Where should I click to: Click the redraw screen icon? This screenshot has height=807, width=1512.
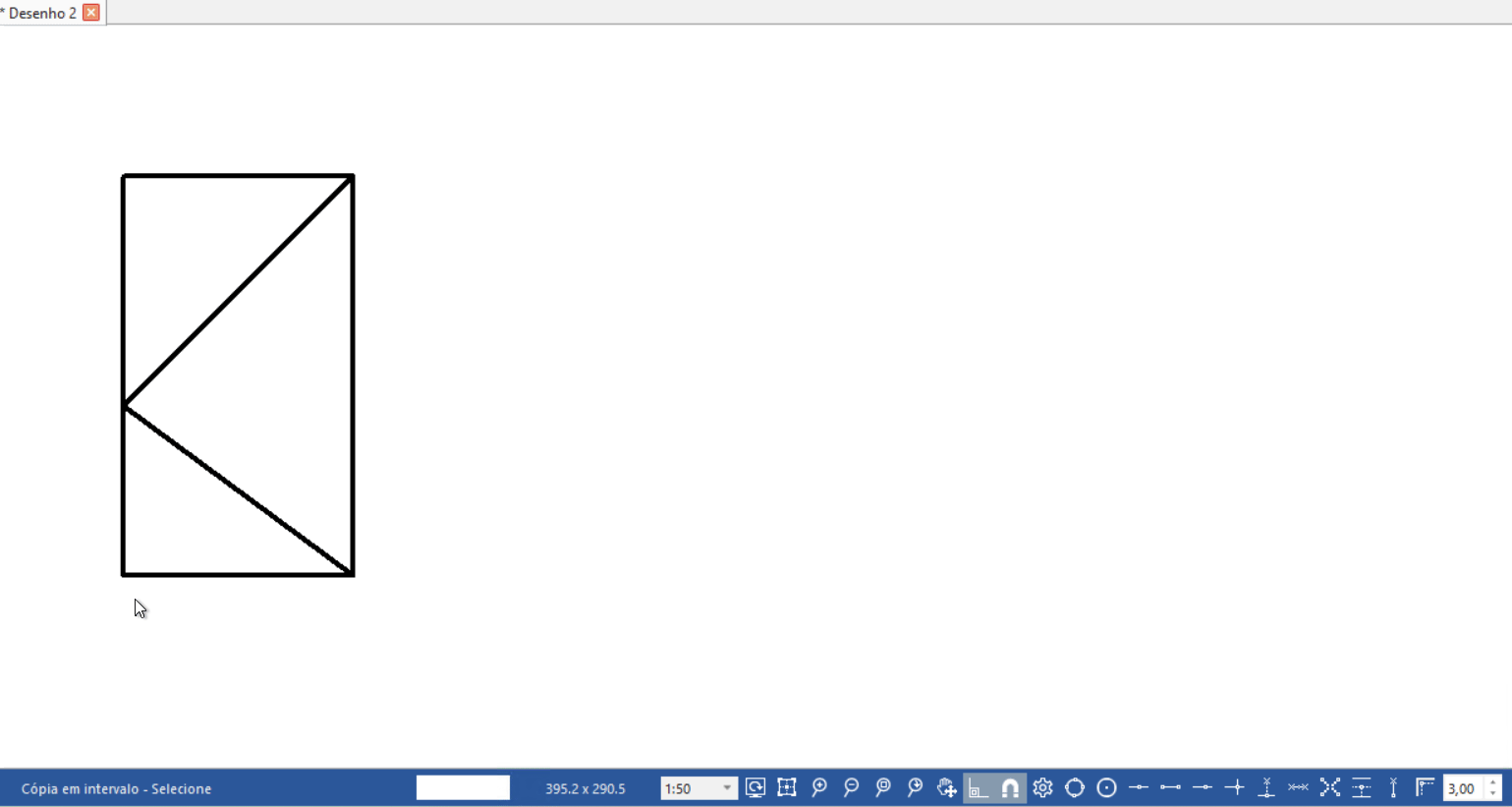tap(755, 787)
